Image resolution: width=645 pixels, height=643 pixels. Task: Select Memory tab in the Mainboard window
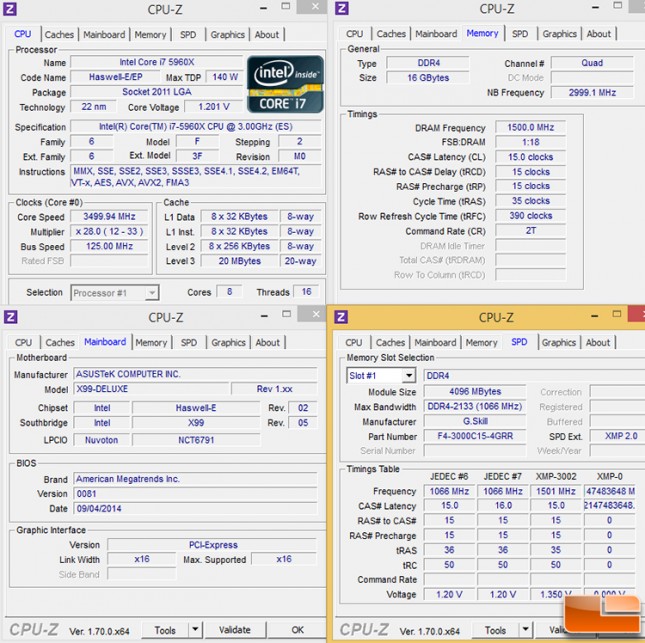pyautogui.click(x=151, y=342)
